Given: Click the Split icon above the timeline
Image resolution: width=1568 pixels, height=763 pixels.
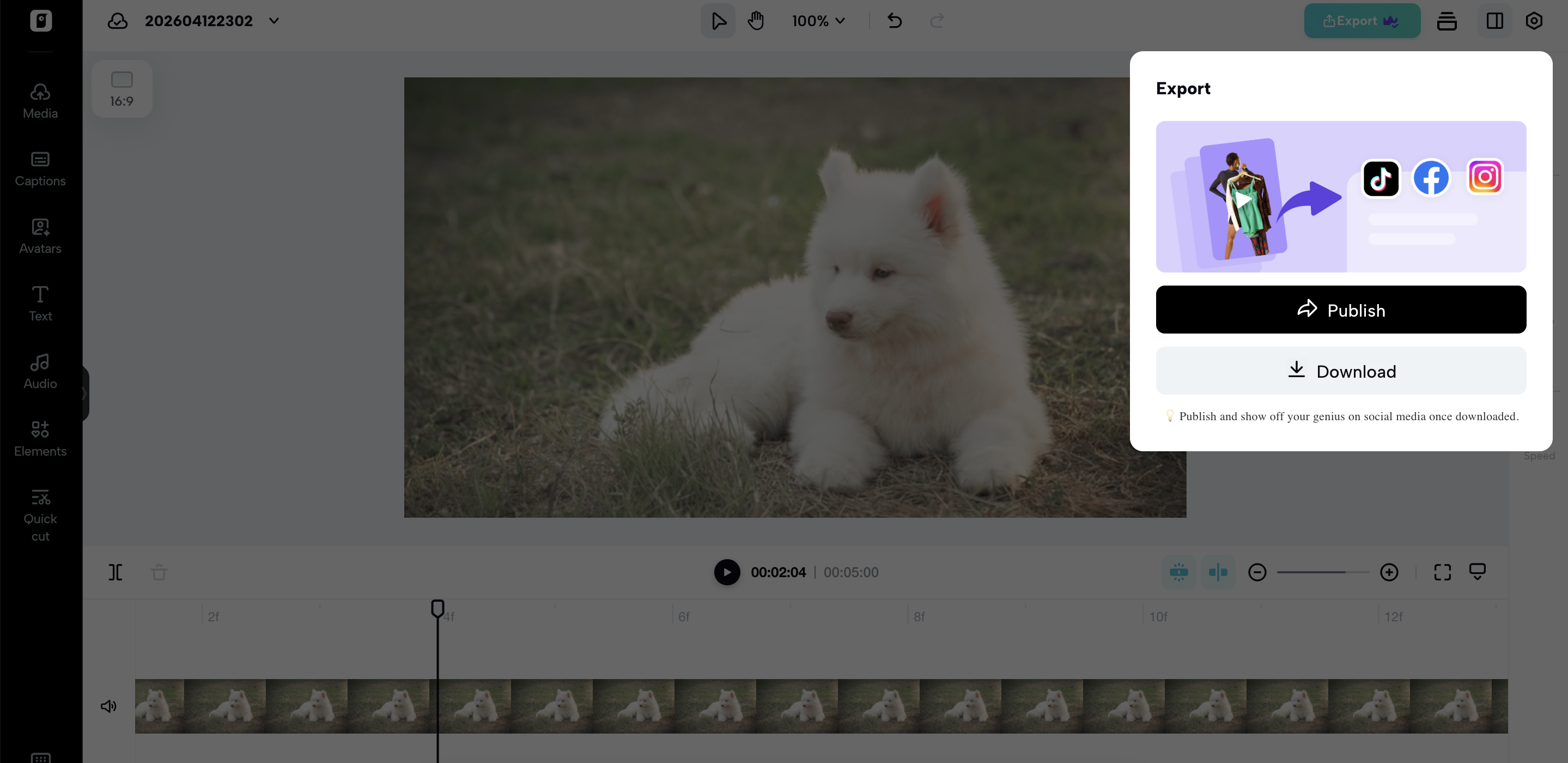Looking at the screenshot, I should point(116,572).
